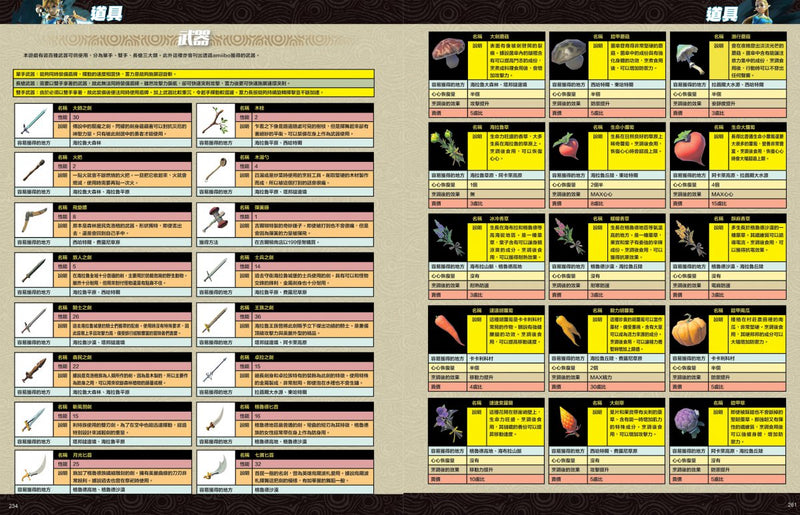The width and height of the screenshot is (800, 515).
Task: Click the blue-bladed sword picture with power 15
Action: 34,420
